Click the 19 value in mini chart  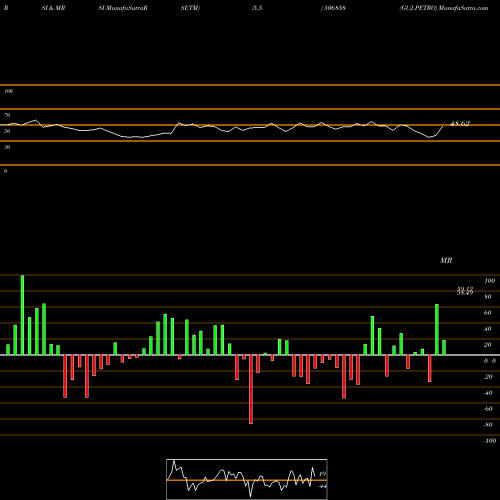point(323,474)
